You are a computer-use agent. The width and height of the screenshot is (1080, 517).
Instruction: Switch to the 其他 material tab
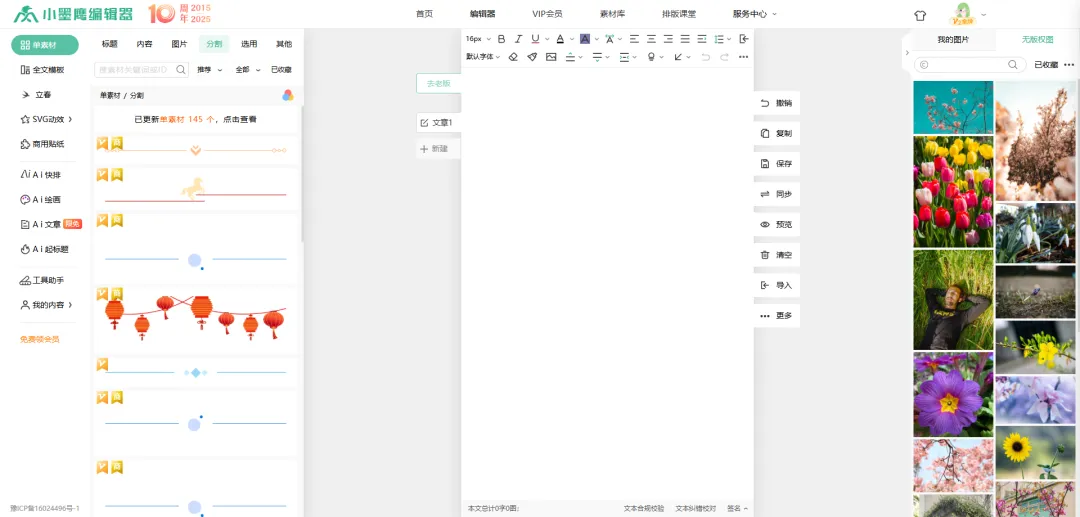pos(284,44)
